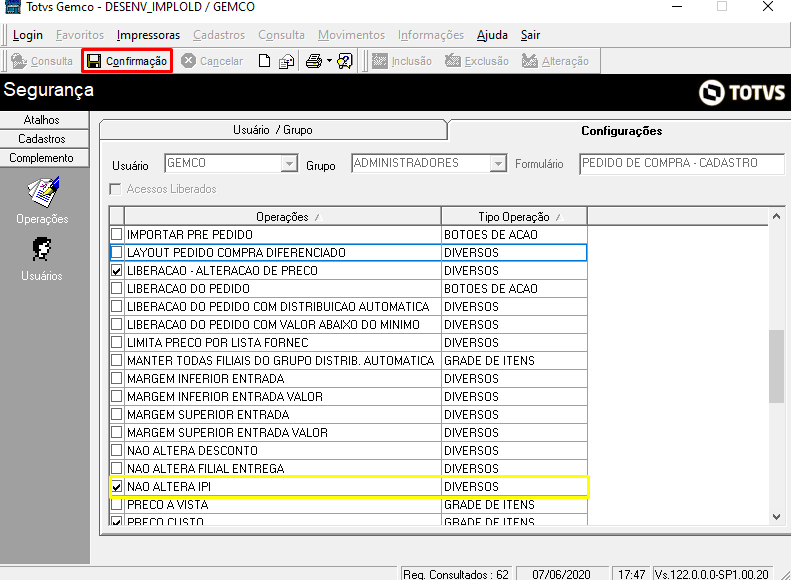Uncheck NAO ALTERA IPI checkbox
Image resolution: width=791 pixels, height=580 pixels.
[117, 487]
